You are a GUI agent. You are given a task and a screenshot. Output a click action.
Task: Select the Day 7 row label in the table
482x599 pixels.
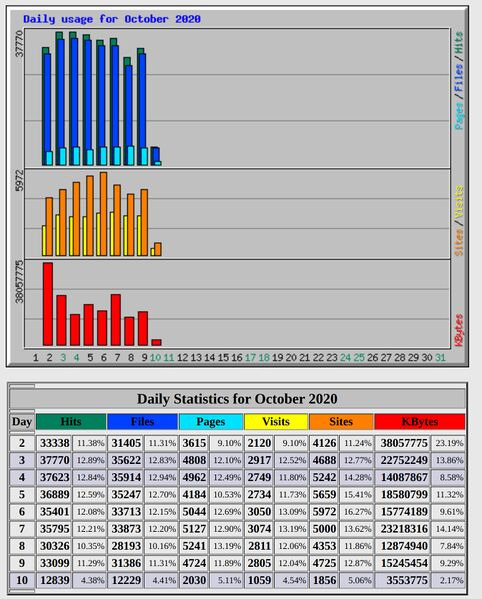(x=22, y=529)
